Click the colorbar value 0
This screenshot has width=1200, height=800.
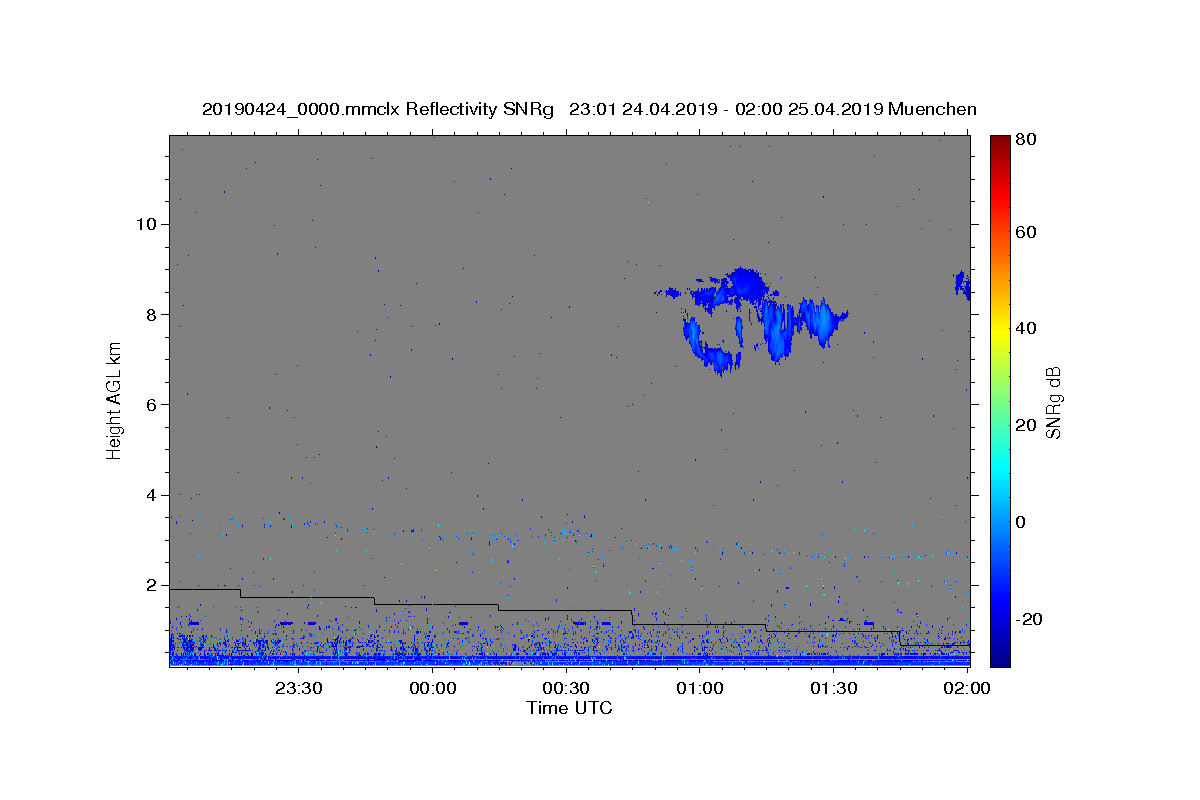pos(1021,522)
